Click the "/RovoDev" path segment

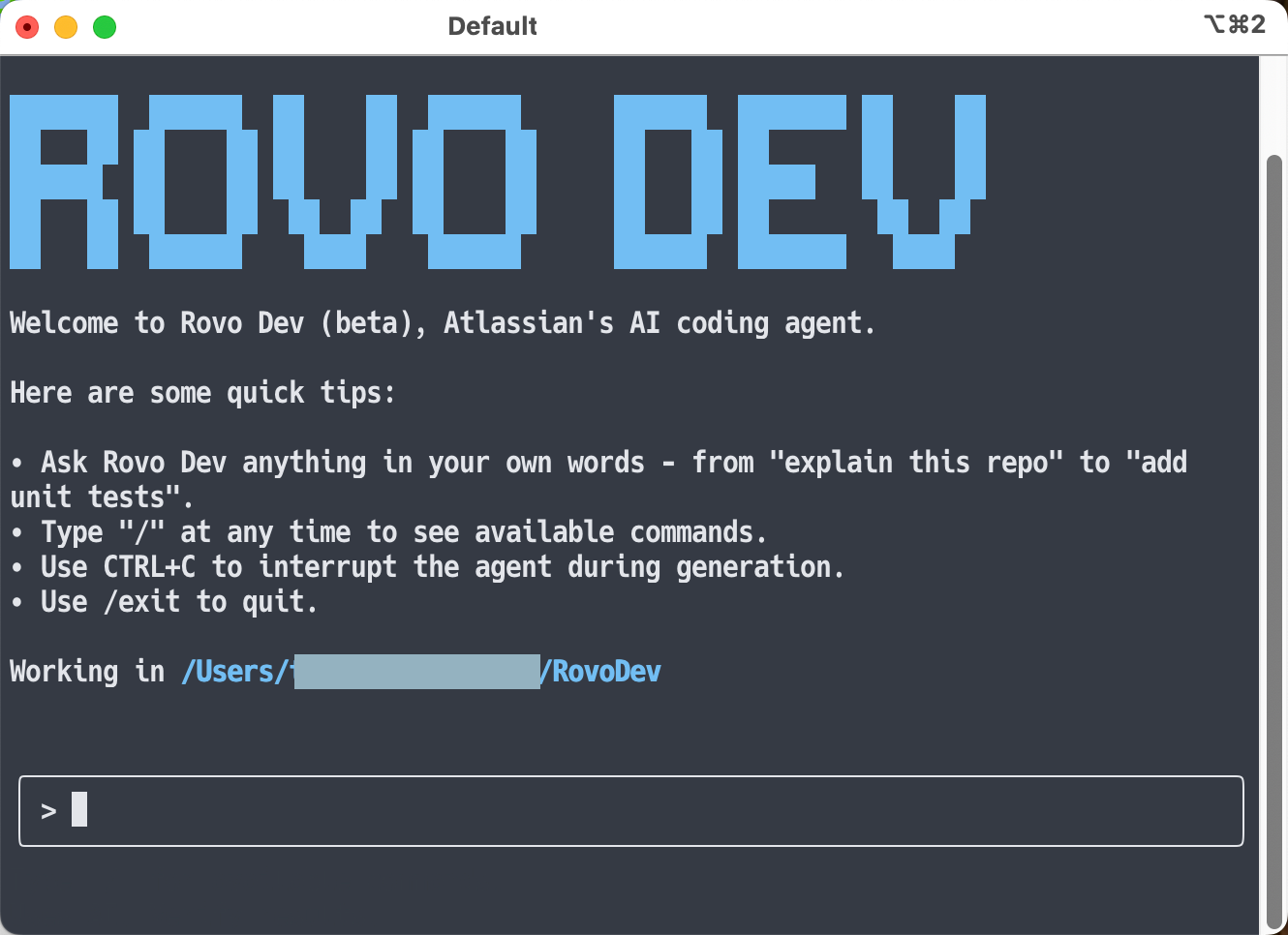pos(600,672)
